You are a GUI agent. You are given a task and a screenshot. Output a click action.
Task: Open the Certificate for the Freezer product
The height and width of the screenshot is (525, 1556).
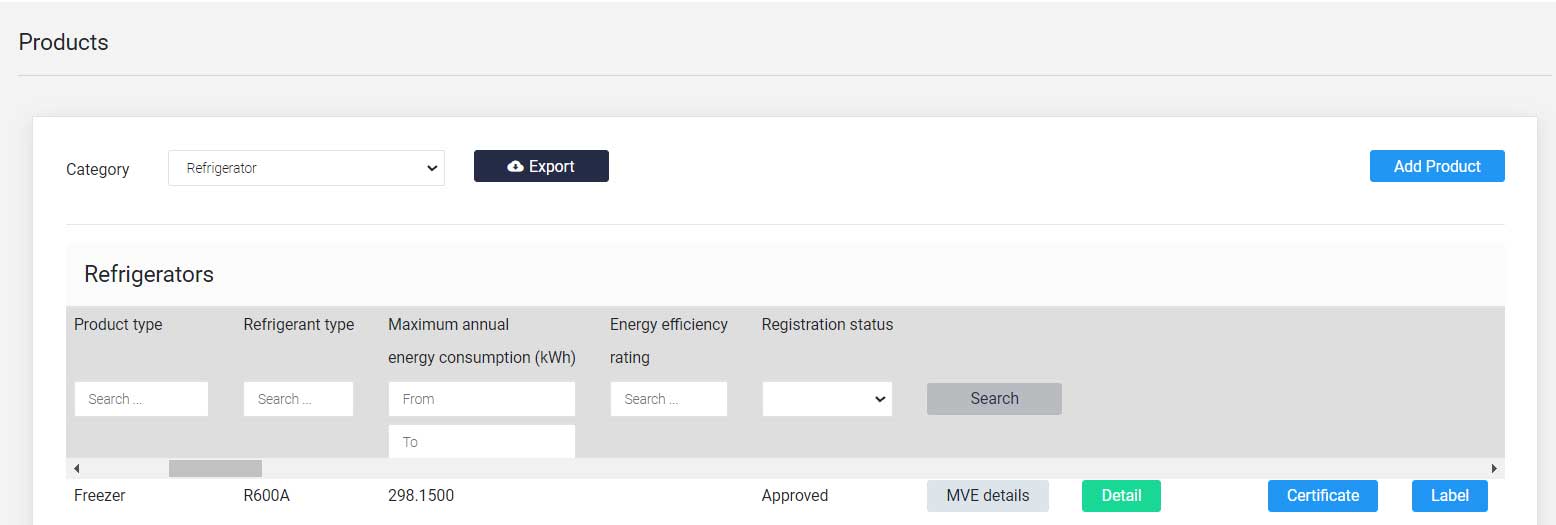pos(1323,496)
